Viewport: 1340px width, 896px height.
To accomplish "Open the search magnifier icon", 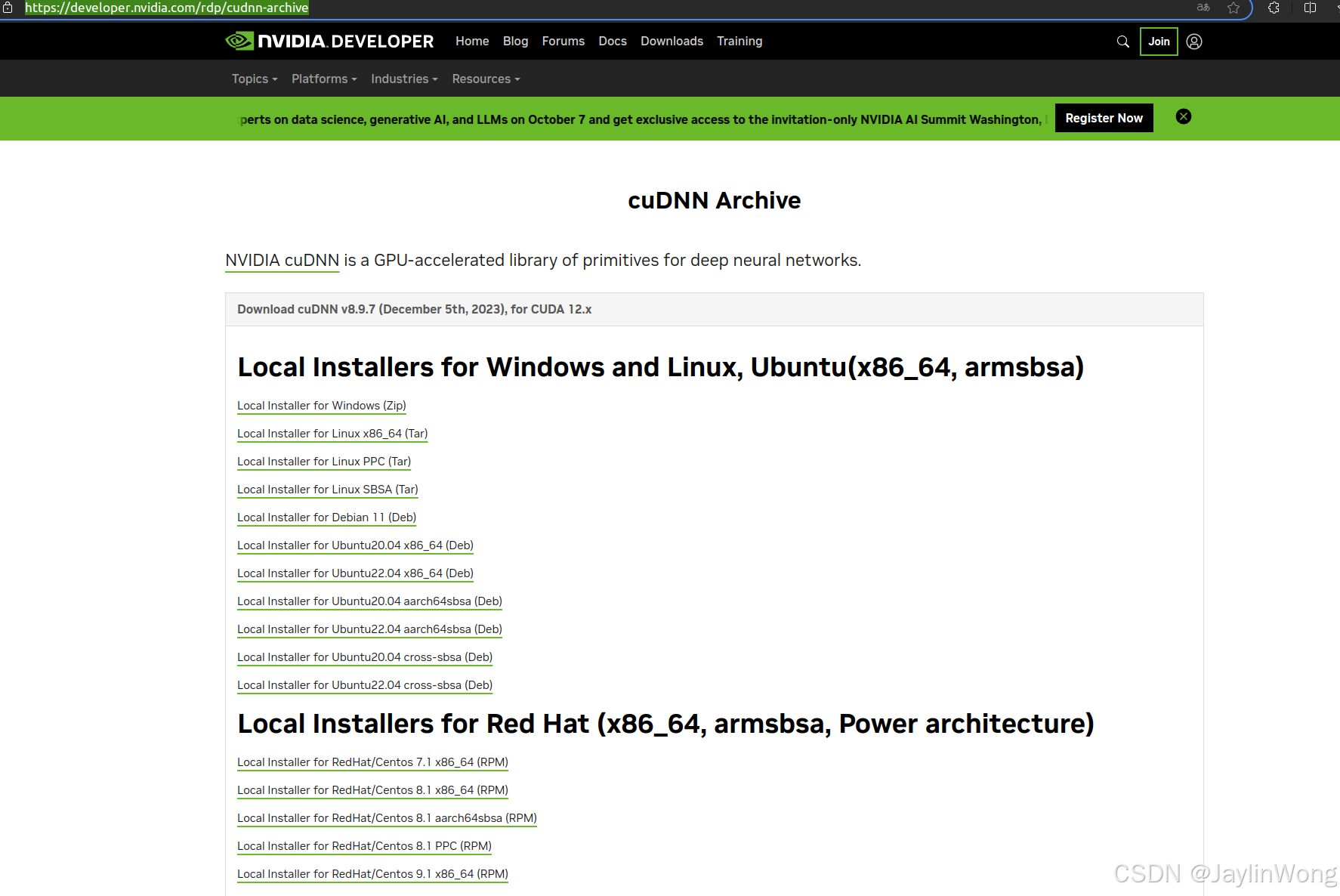I will click(x=1123, y=42).
